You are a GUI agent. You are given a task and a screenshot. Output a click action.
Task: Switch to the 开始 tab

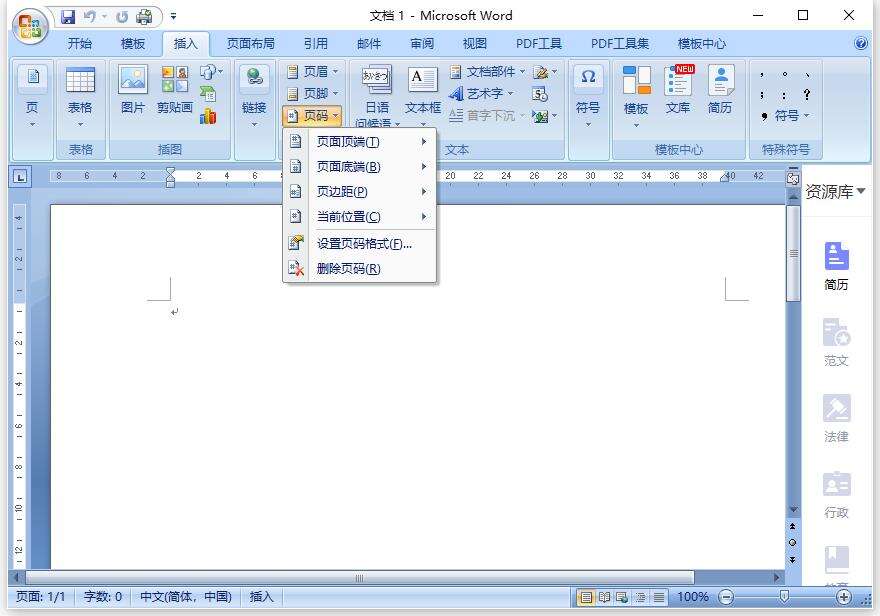(x=80, y=43)
